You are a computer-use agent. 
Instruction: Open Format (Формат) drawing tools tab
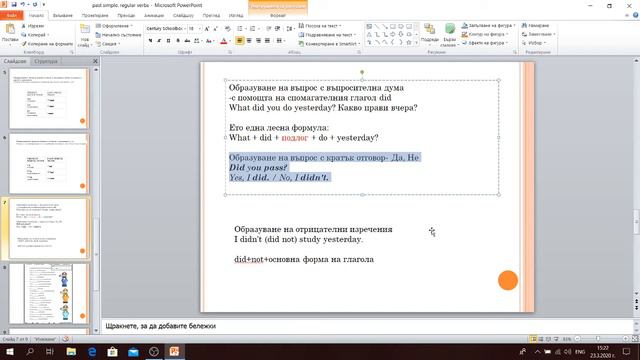278,16
